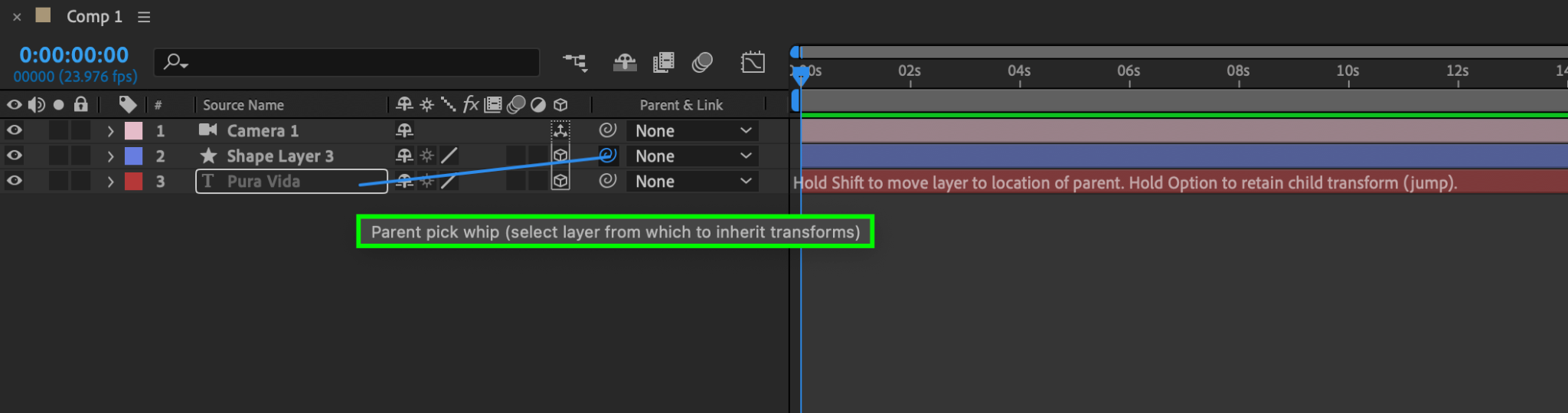Click the parent pick whip for Camera 1
This screenshot has height=413, width=1568.
[x=607, y=130]
